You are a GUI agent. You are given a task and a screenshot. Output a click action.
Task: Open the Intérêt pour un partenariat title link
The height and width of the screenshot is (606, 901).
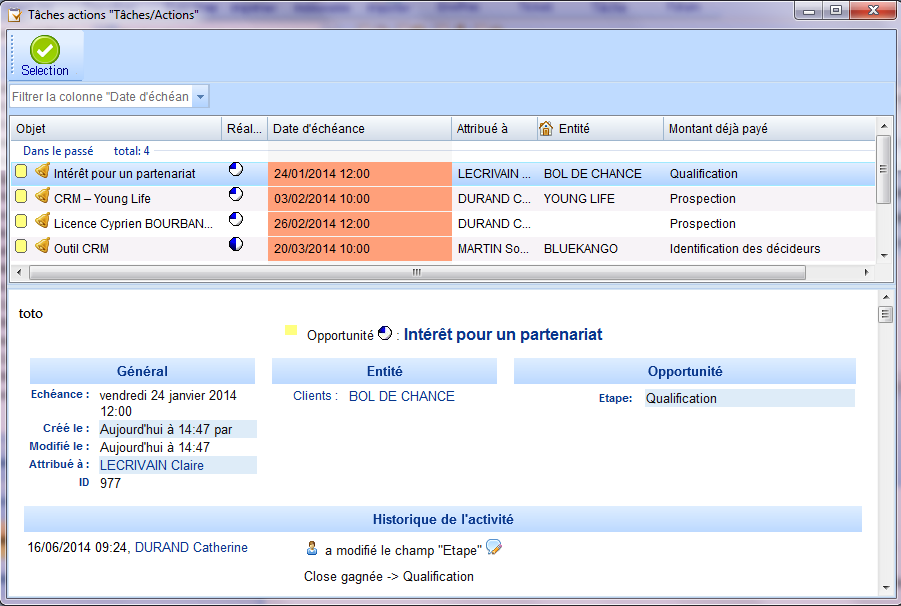pyautogui.click(x=503, y=334)
